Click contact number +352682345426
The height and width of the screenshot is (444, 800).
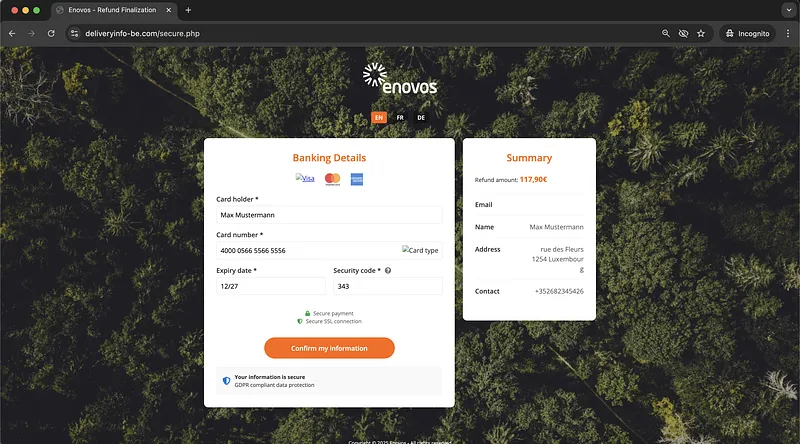coord(559,291)
